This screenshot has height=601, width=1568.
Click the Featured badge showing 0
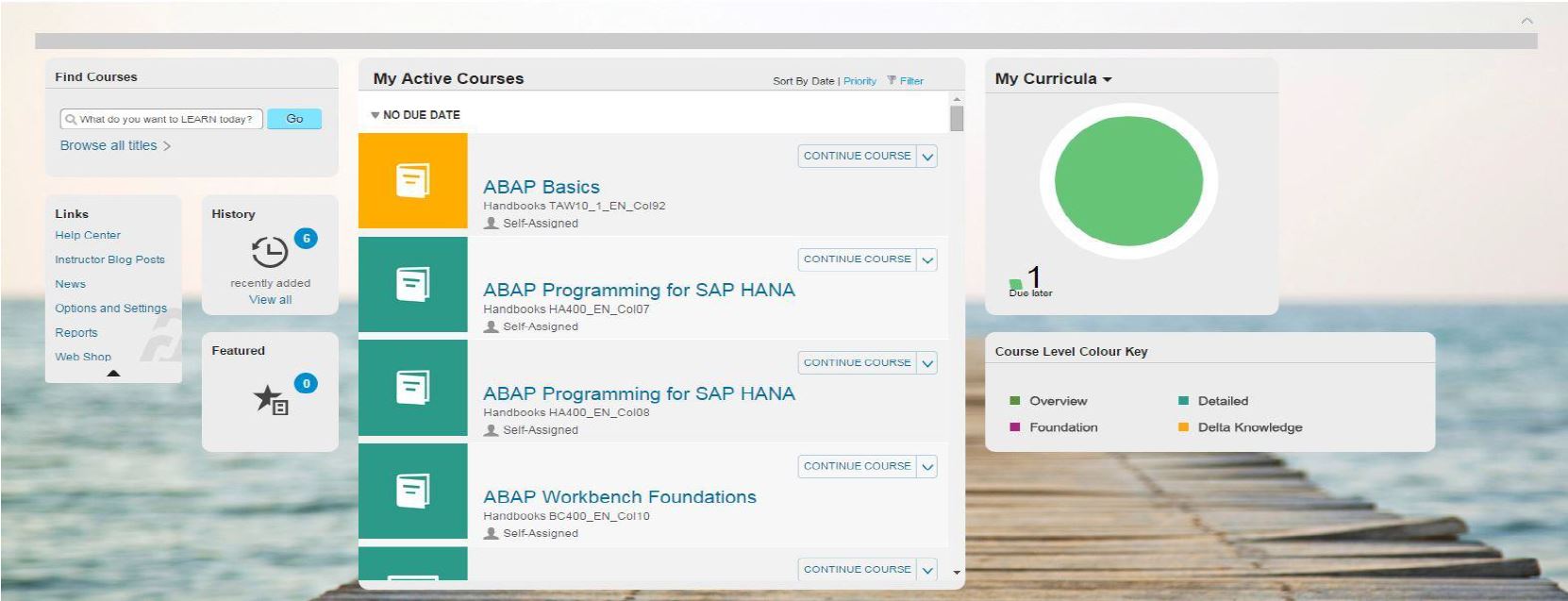[306, 384]
